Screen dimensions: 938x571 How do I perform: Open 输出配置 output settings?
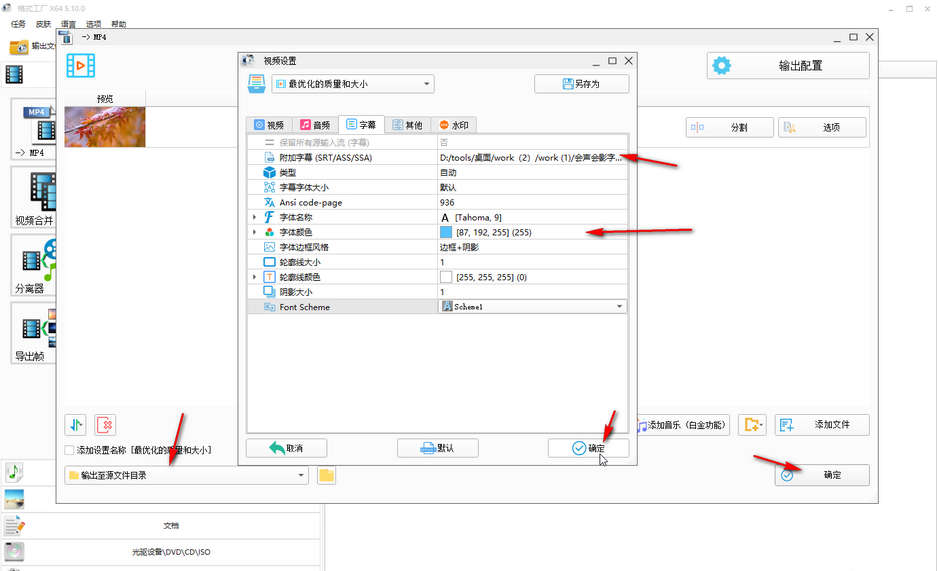click(788, 66)
